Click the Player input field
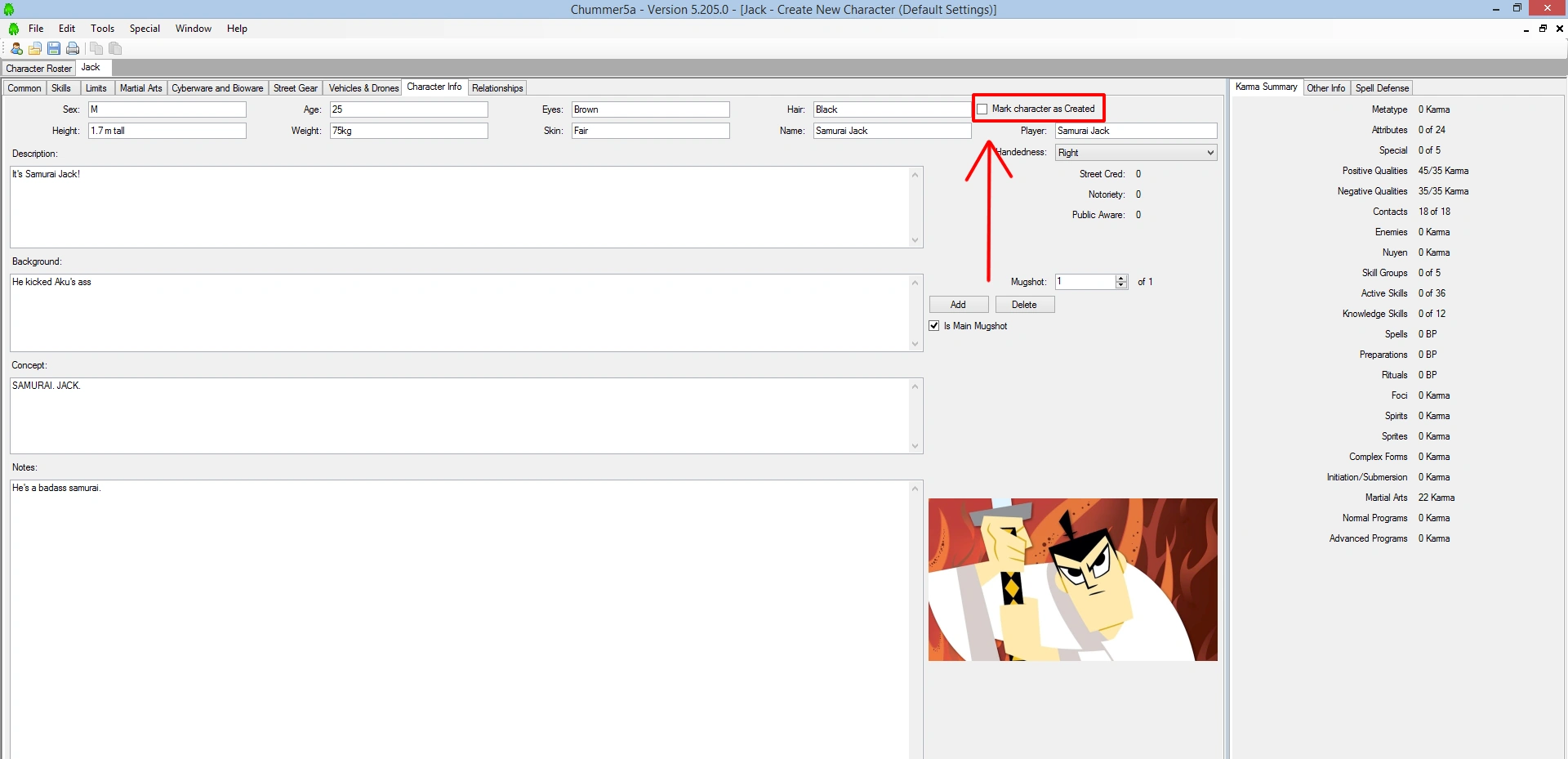Viewport: 1568px width, 759px height. coord(1136,131)
